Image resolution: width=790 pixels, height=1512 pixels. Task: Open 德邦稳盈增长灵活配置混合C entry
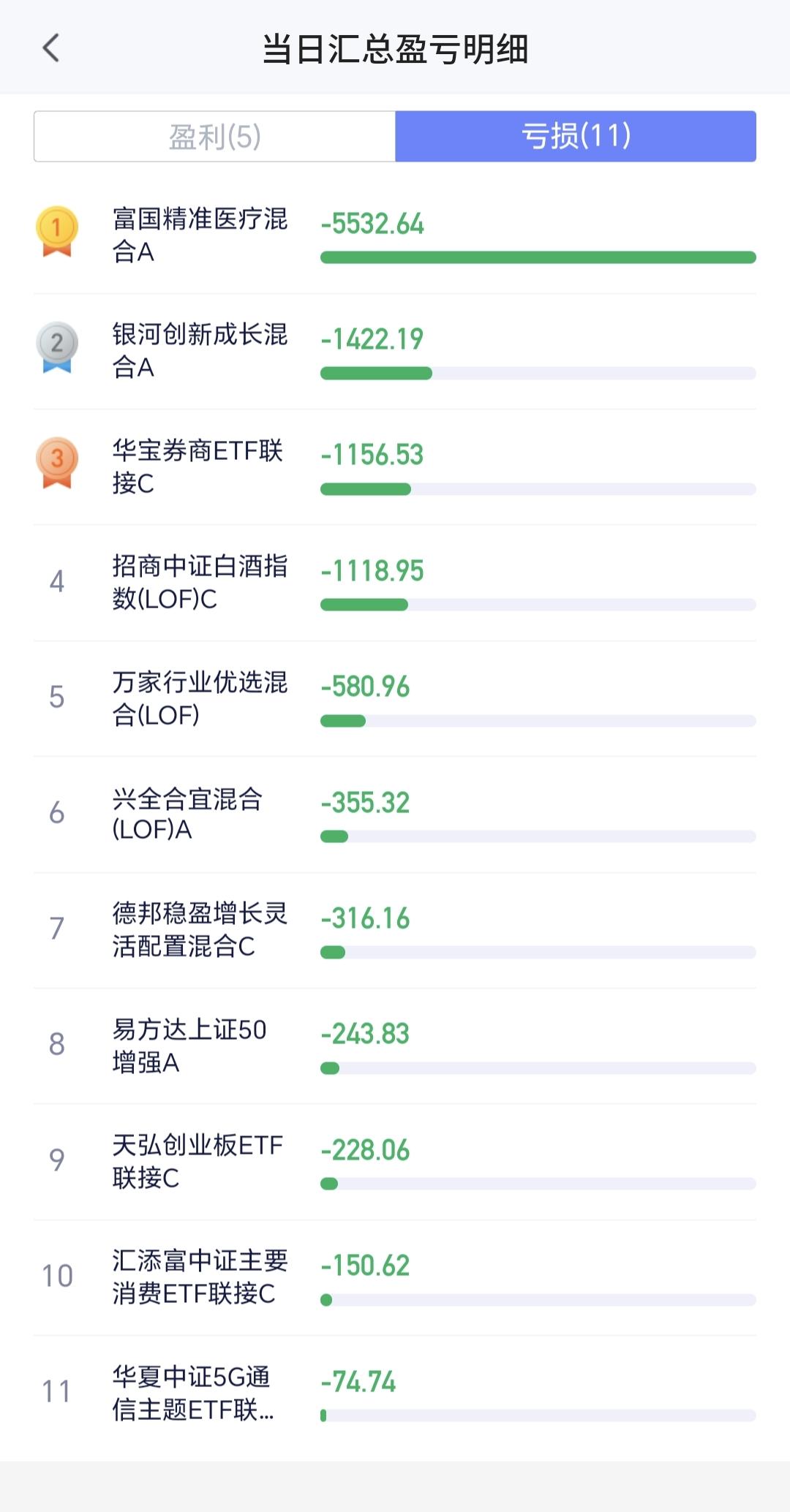[x=395, y=930]
